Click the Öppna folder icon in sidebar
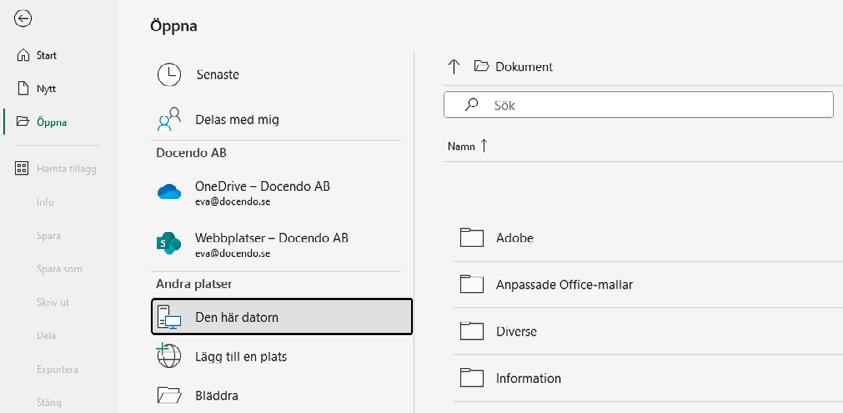Image resolution: width=843 pixels, height=413 pixels. tap(23, 122)
